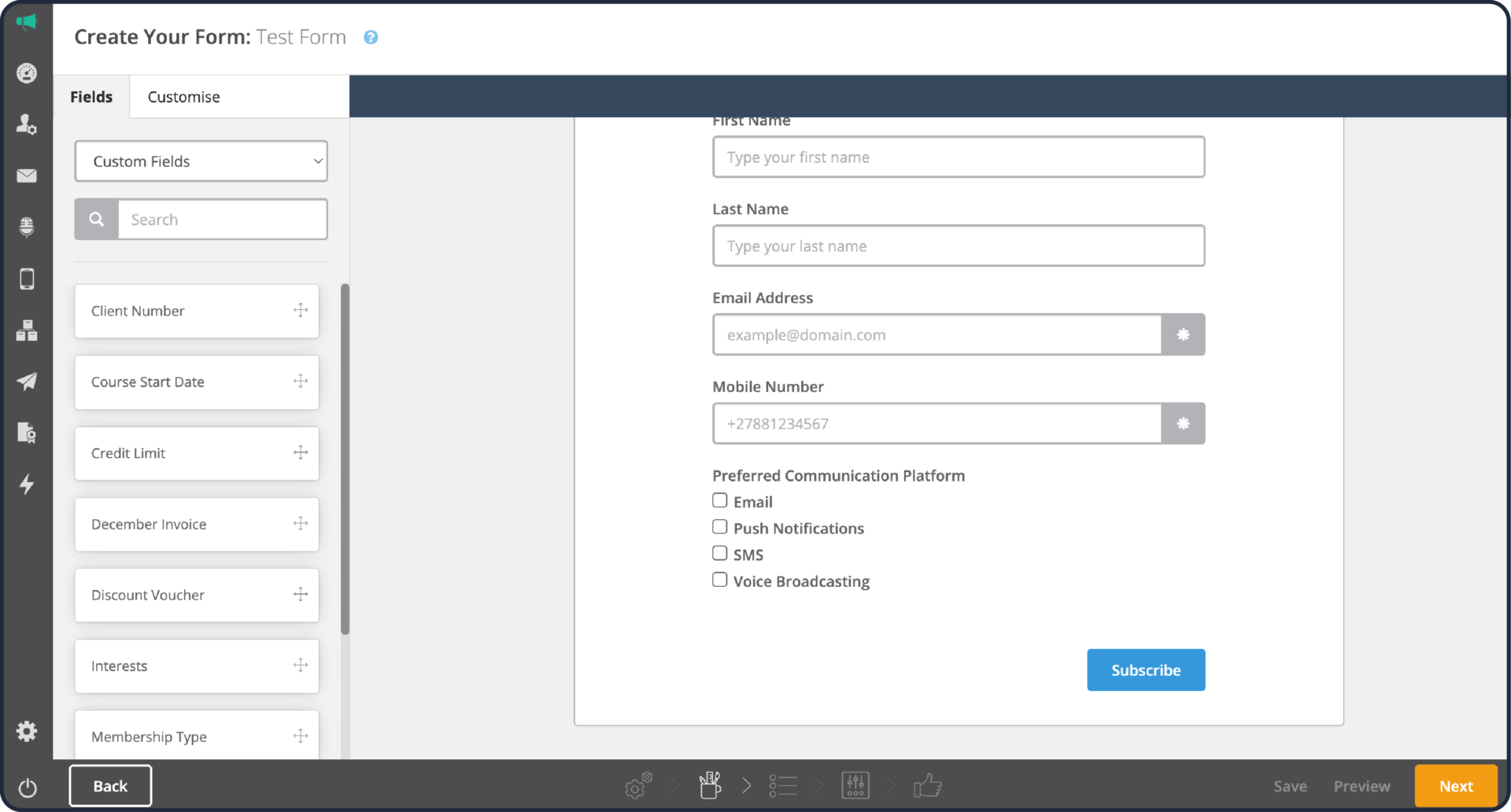Open the Custom Fields dropdown
Screen dimensions: 1511x812
click(201, 161)
